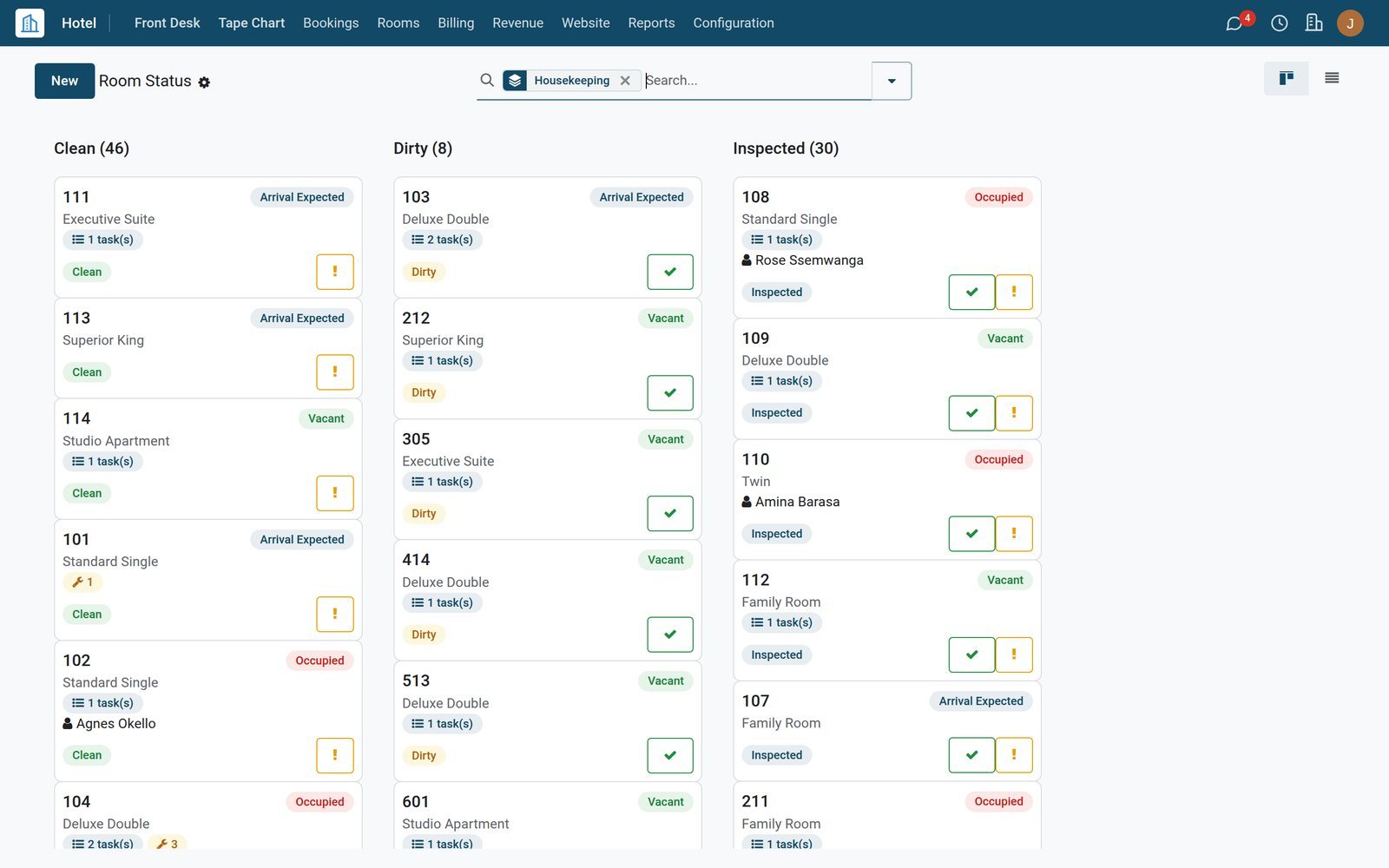Image resolution: width=1389 pixels, height=868 pixels.
Task: Click the maintenance wrench badge on room 101
Action: 82,582
